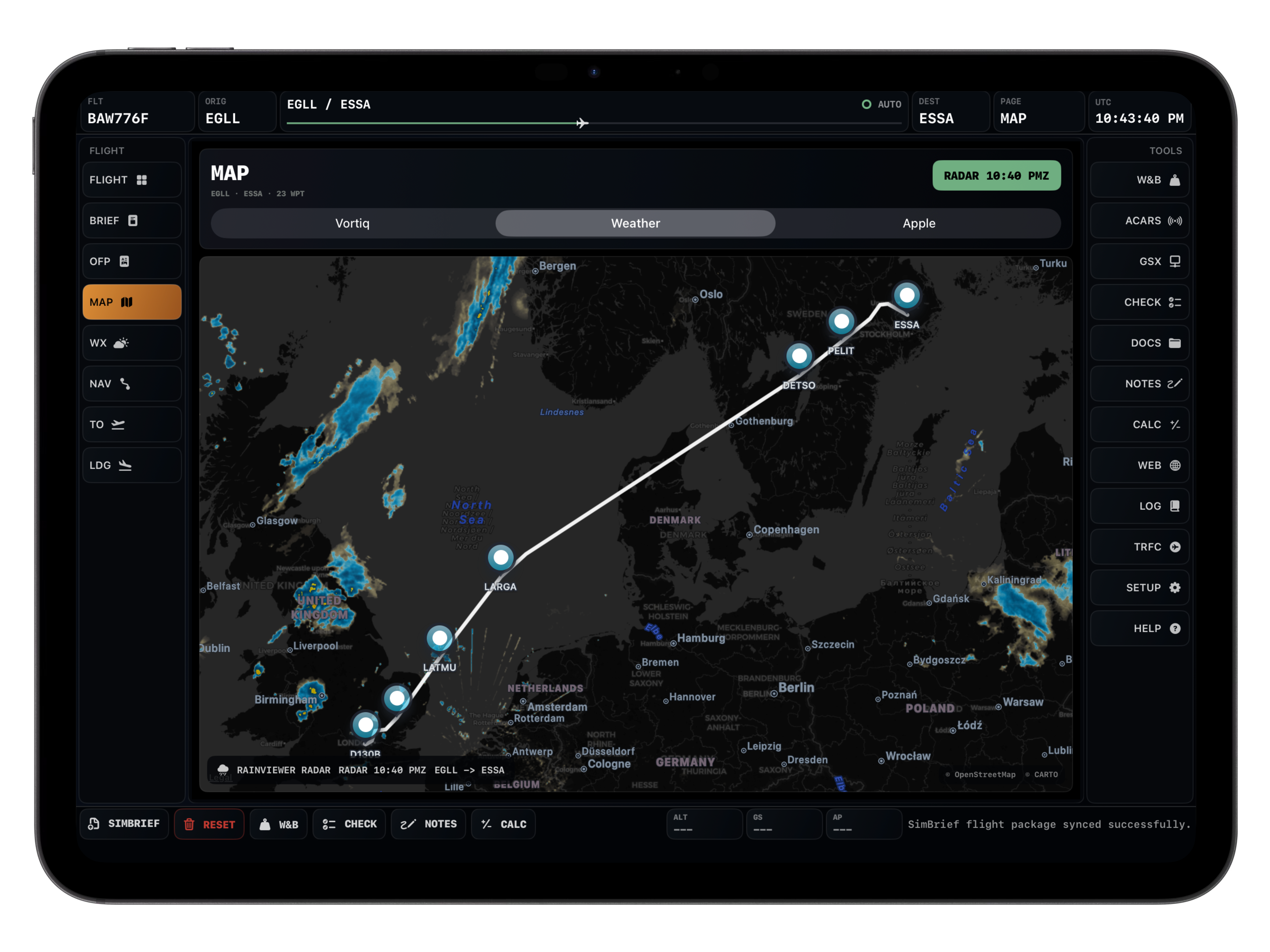1270x952 pixels.
Task: Click the UTC clock display
Action: pyautogui.click(x=1139, y=112)
